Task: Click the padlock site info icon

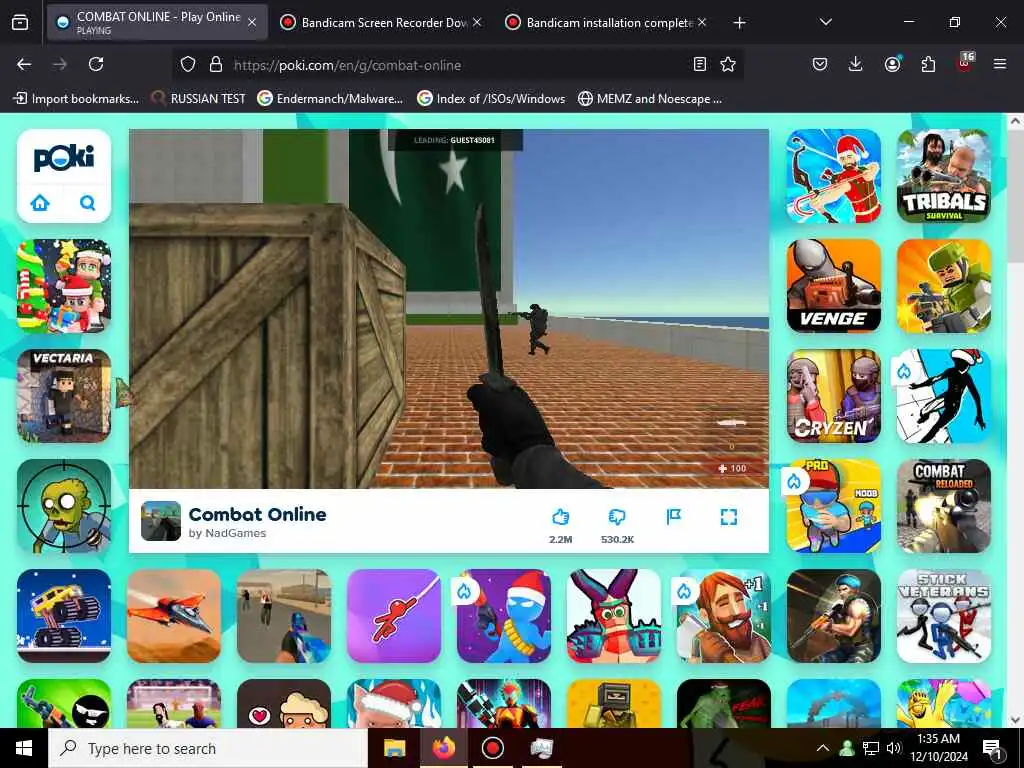Action: tap(216, 64)
